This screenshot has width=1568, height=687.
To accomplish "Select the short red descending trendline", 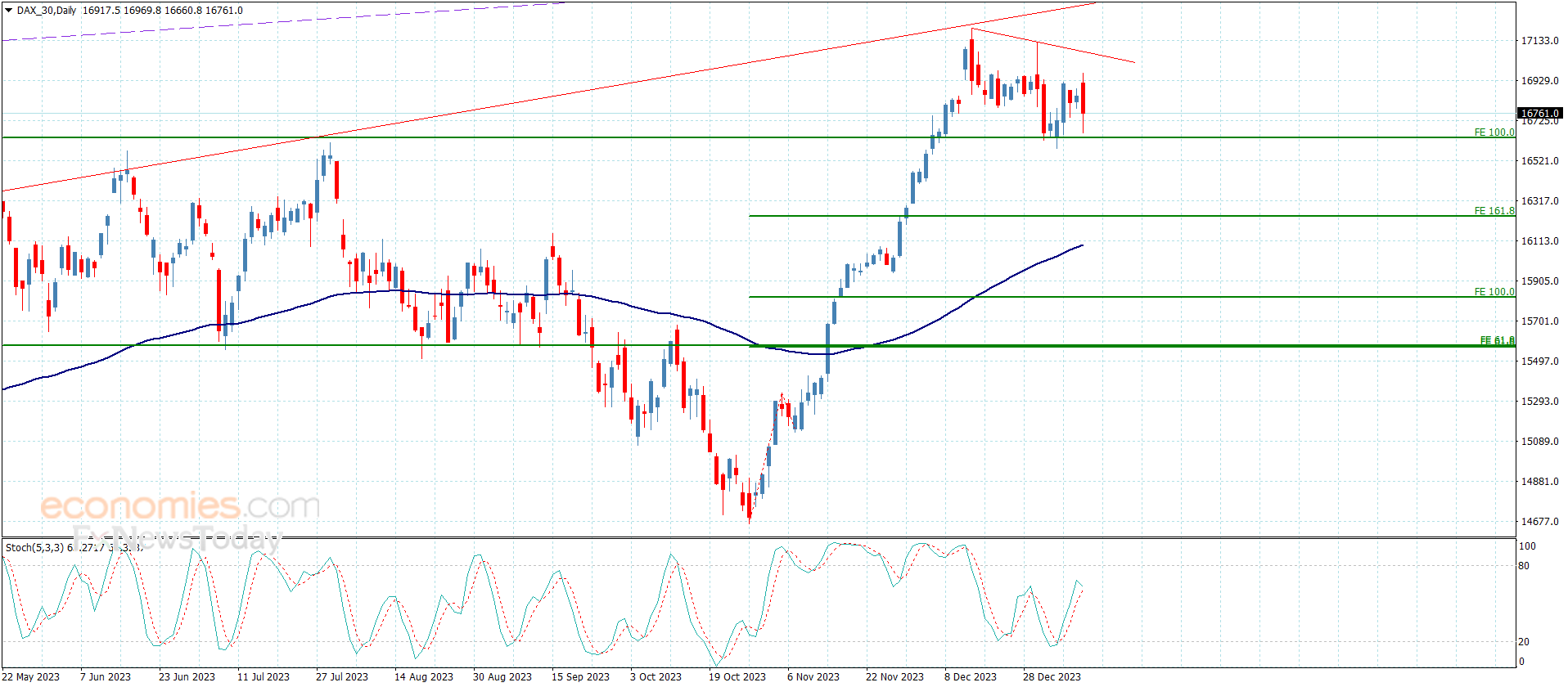I will (1053, 46).
